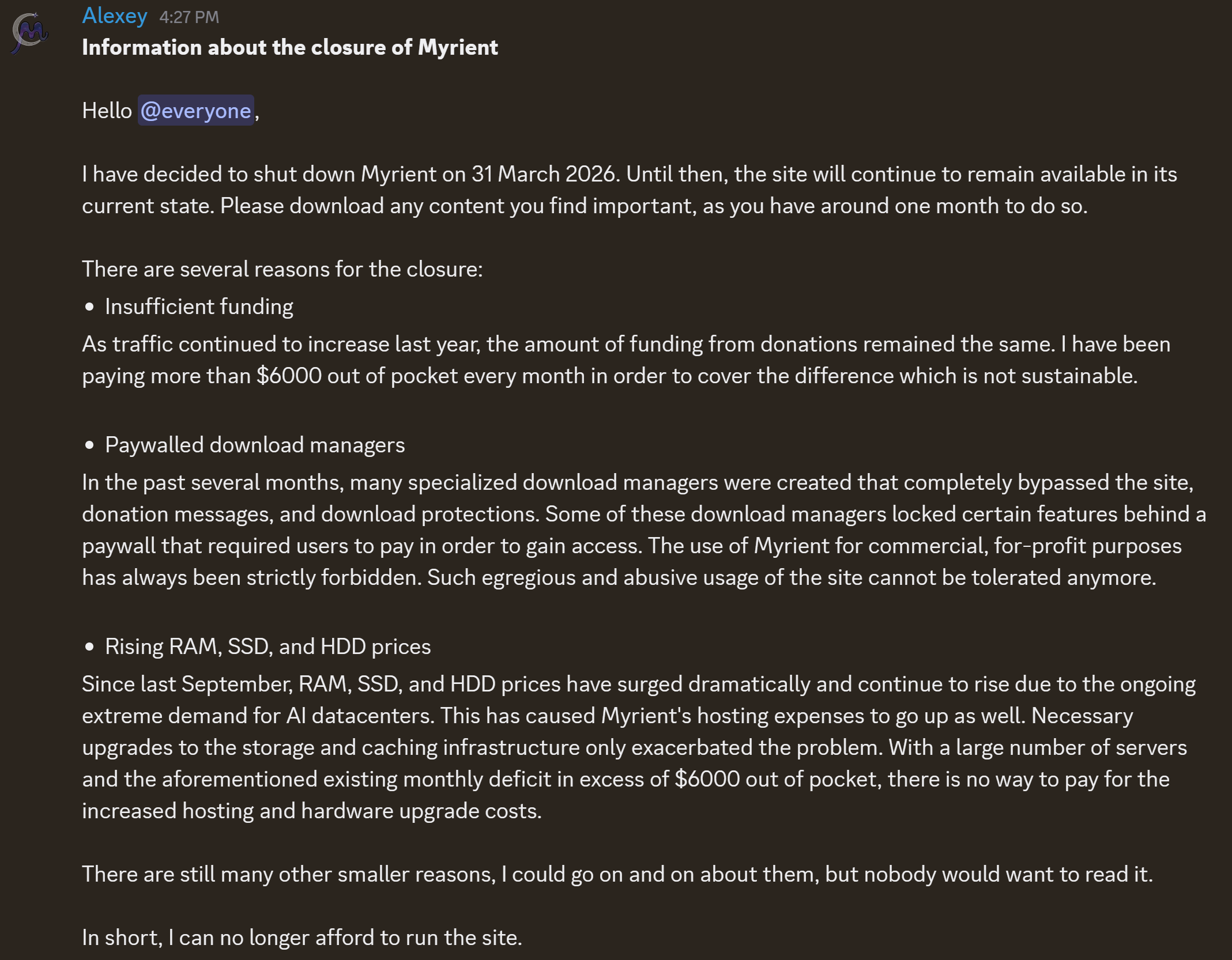Click the "Hello" greeting word
The width and height of the screenshot is (1232, 960).
point(107,111)
